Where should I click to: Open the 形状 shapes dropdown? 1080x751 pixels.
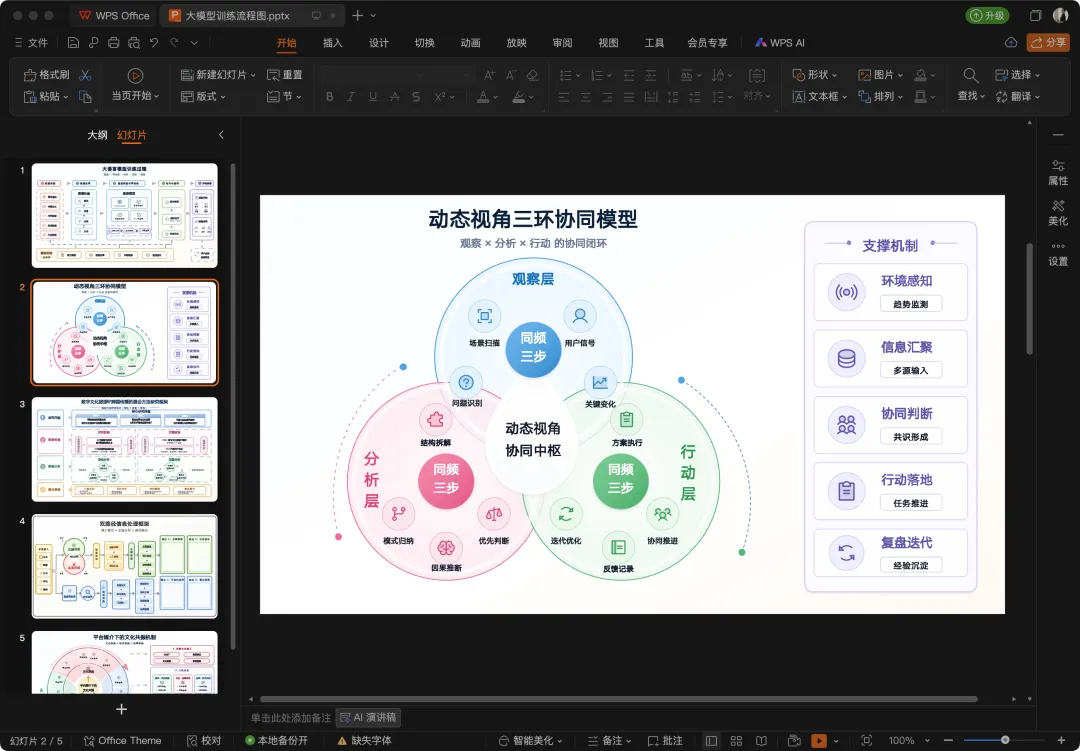pos(815,75)
